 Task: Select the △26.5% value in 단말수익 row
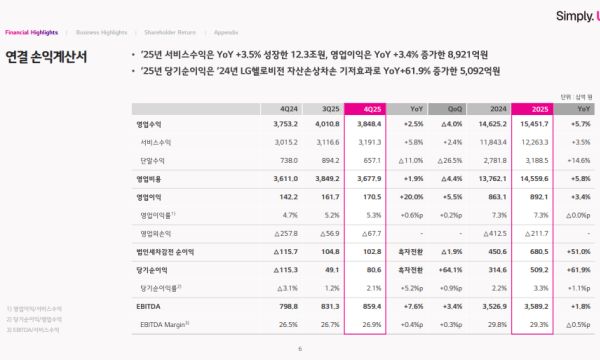pyautogui.click(x=450, y=160)
